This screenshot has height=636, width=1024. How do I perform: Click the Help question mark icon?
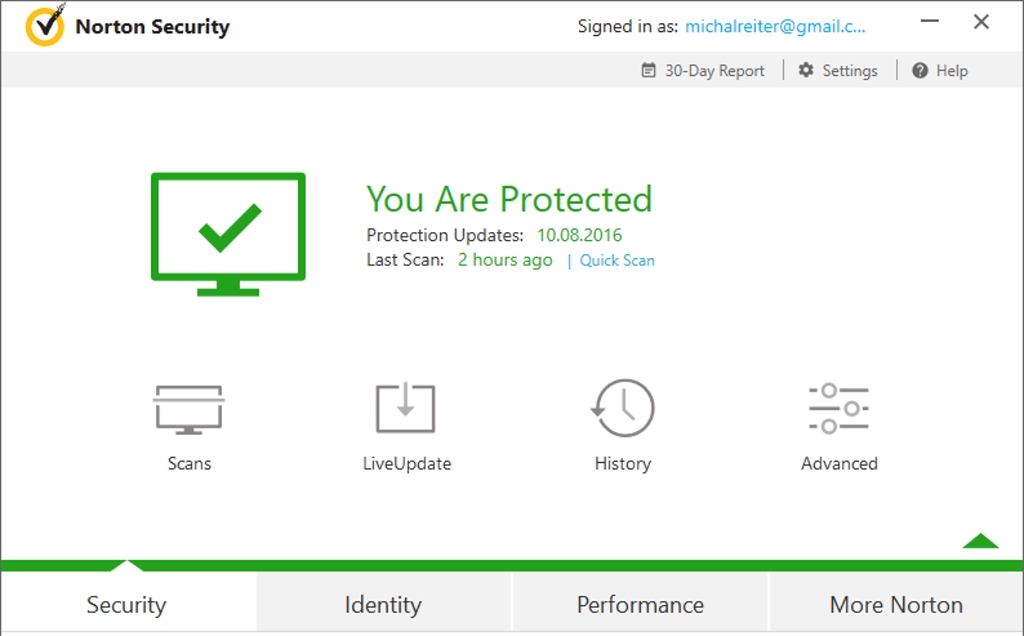[x=920, y=70]
